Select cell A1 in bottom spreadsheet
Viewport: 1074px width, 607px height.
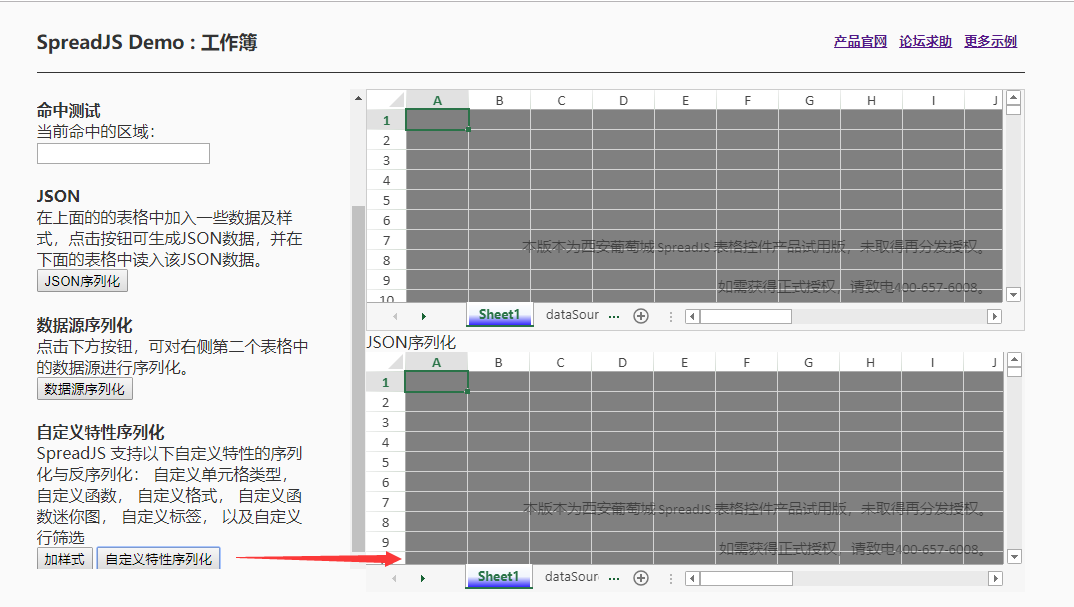[x=436, y=382]
